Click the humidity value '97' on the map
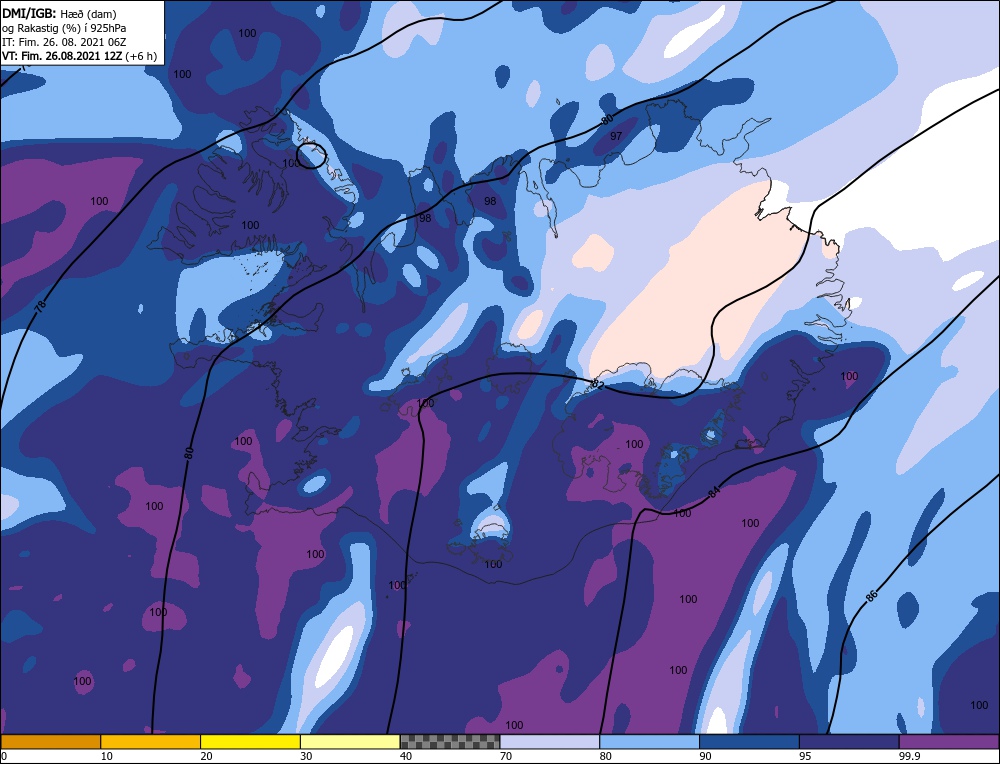This screenshot has height=764, width=1000. click(x=616, y=136)
